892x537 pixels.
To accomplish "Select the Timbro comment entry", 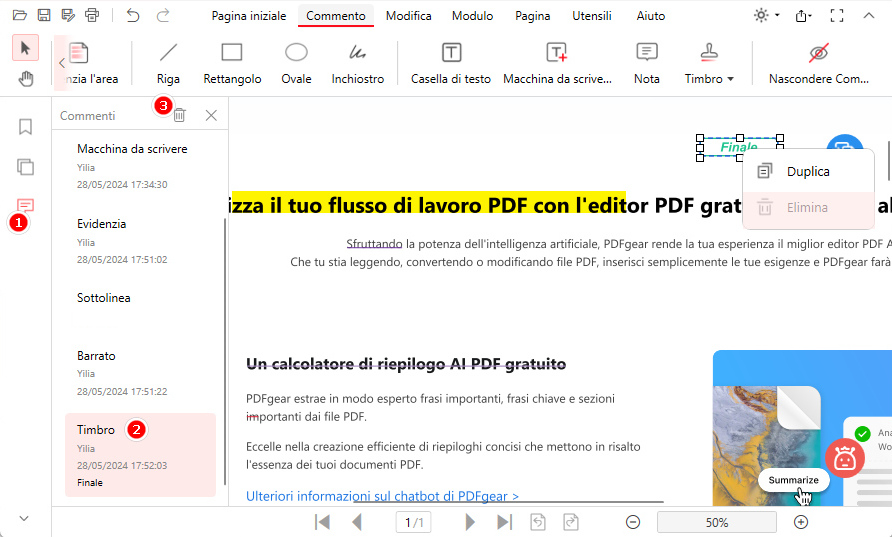I will [x=141, y=455].
